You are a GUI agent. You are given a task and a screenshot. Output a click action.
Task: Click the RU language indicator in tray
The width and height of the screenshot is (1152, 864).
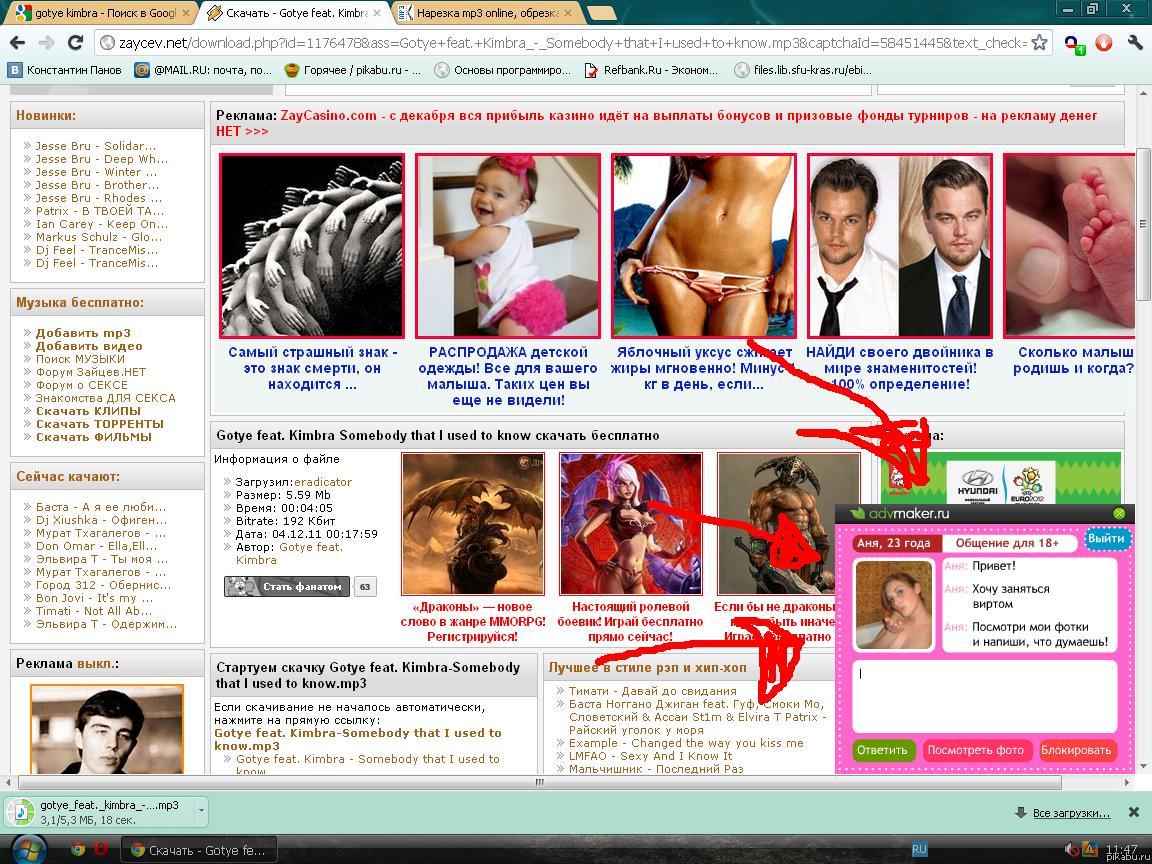click(919, 849)
